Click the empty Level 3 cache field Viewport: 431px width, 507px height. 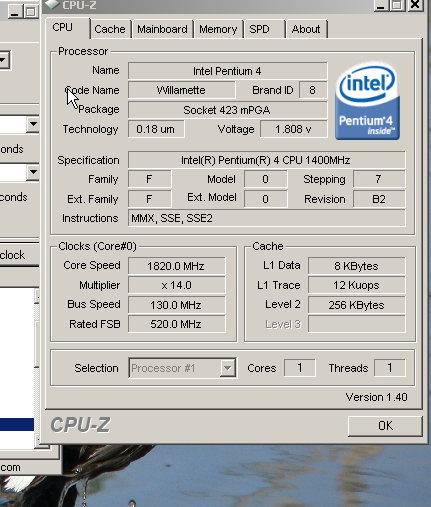pyautogui.click(x=356, y=324)
